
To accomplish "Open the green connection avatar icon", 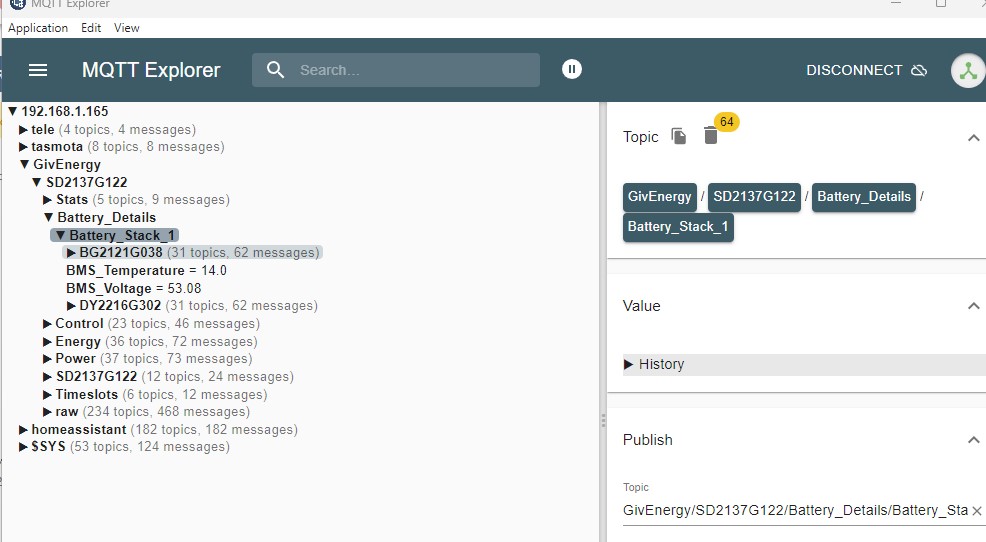I will [968, 70].
